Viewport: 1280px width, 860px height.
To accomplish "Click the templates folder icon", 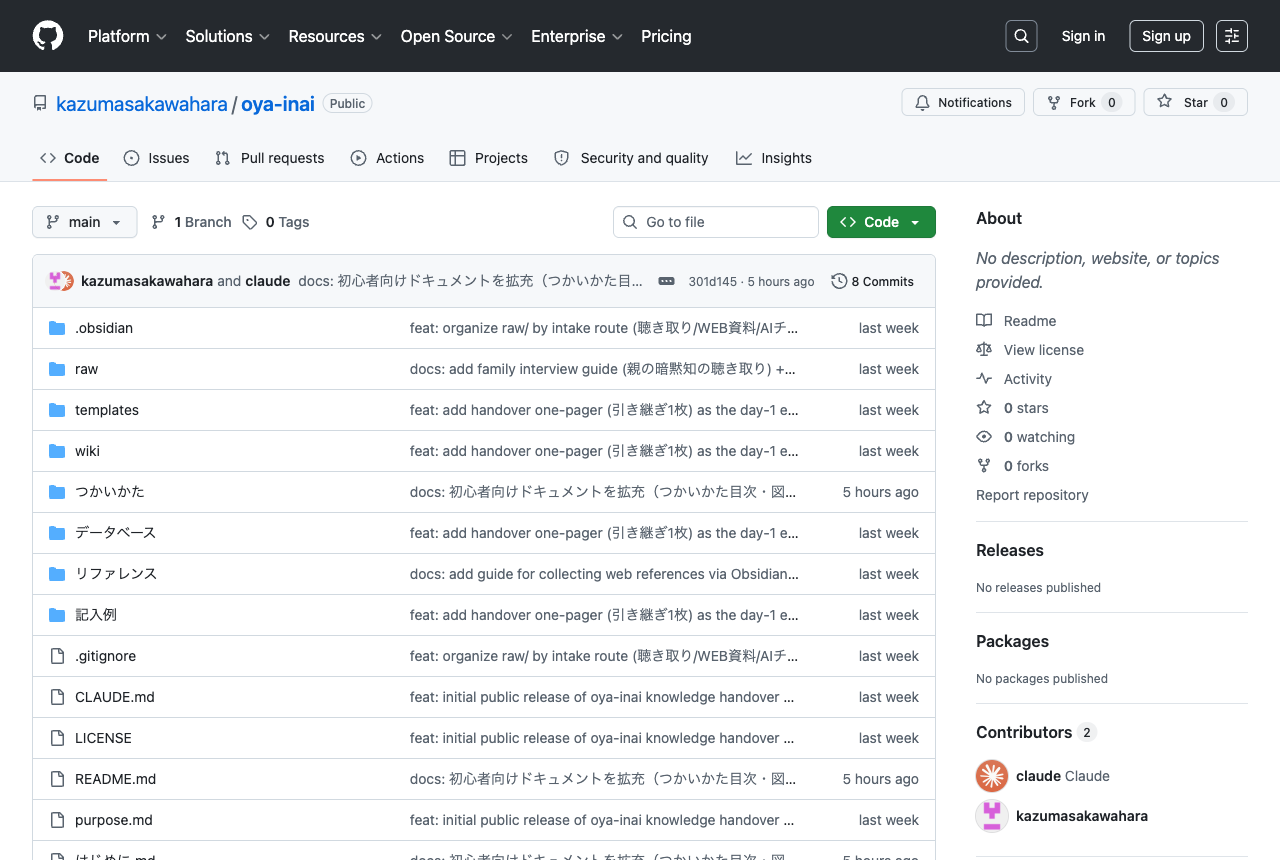I will click(x=57, y=410).
